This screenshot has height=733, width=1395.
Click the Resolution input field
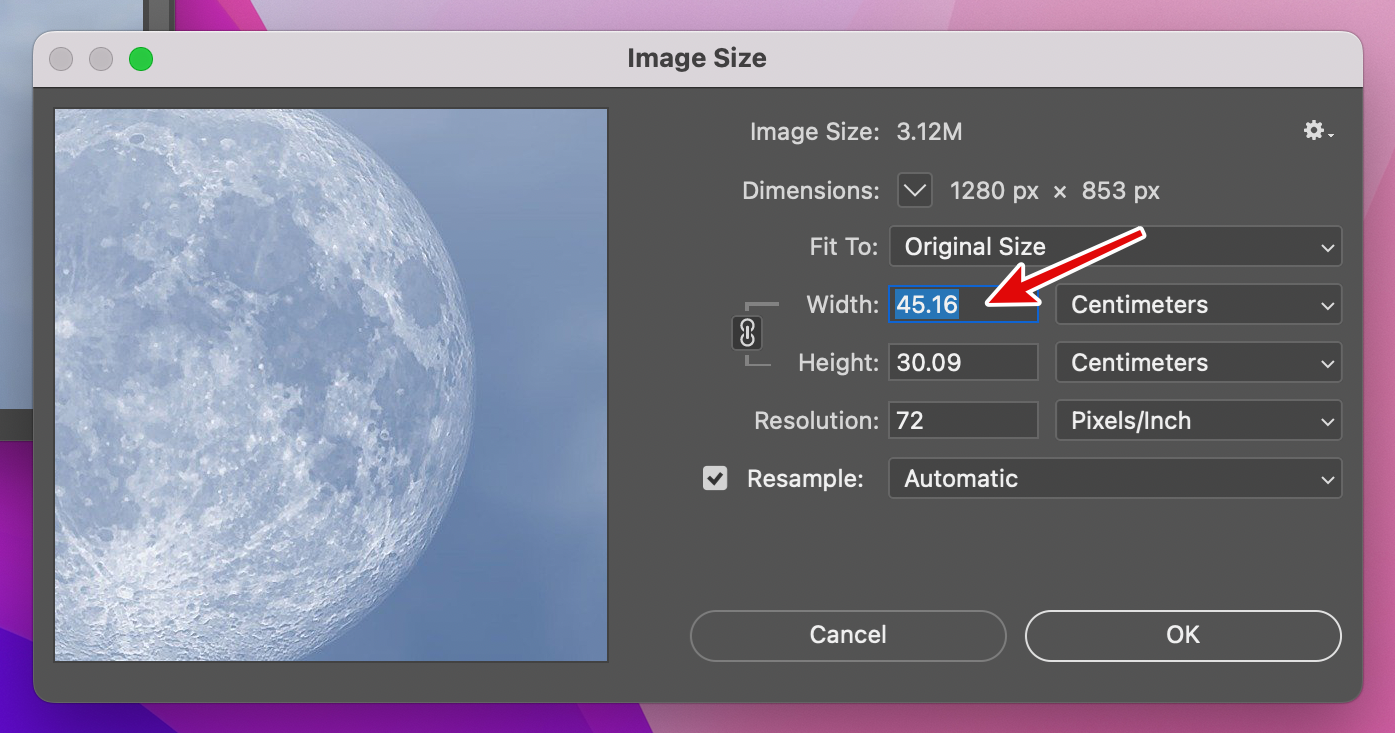click(963, 421)
